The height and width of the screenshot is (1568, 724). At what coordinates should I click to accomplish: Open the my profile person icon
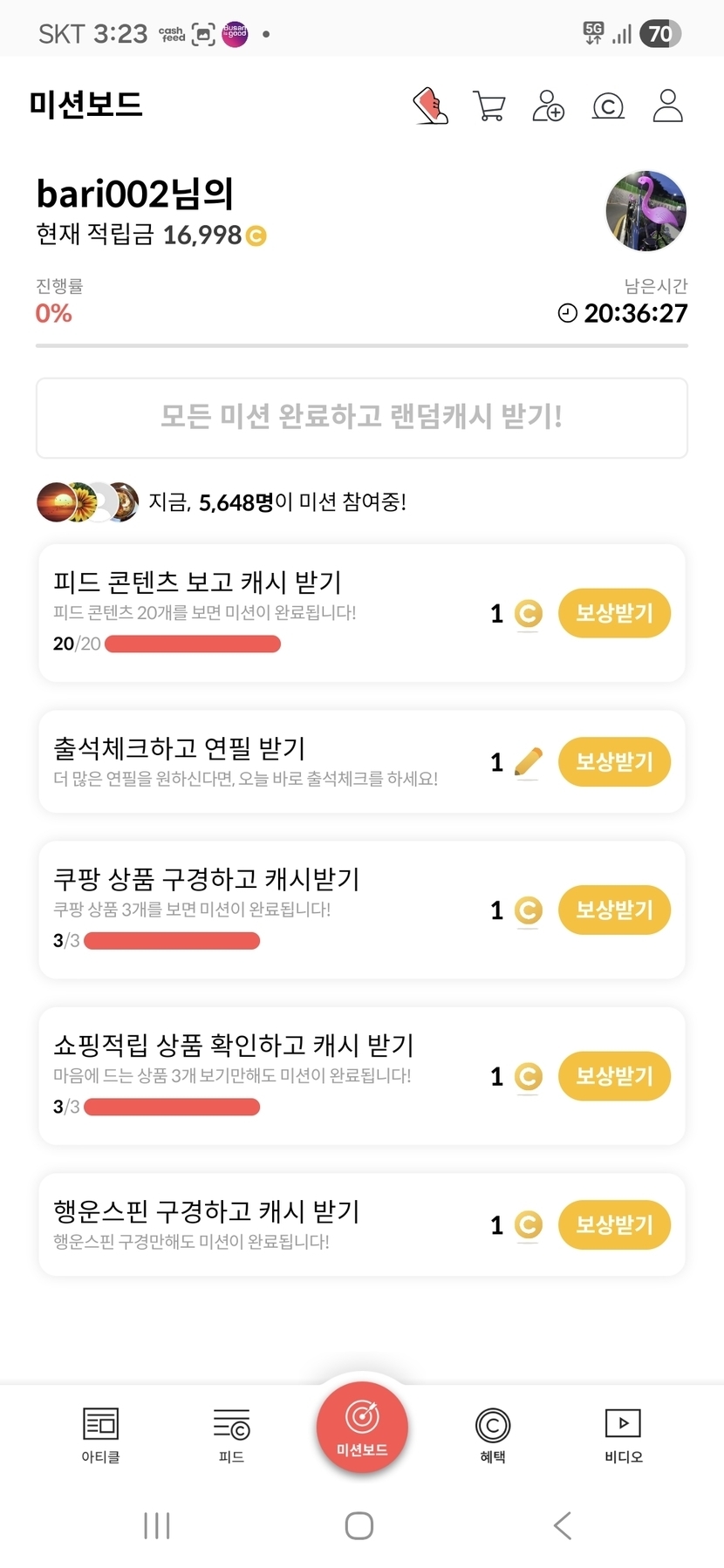click(x=667, y=106)
